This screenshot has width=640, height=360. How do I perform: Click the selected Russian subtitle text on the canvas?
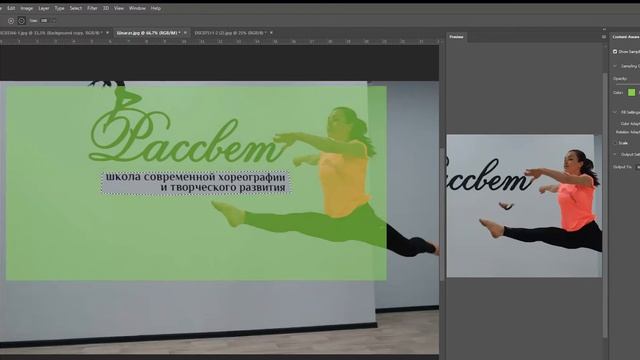(196, 182)
